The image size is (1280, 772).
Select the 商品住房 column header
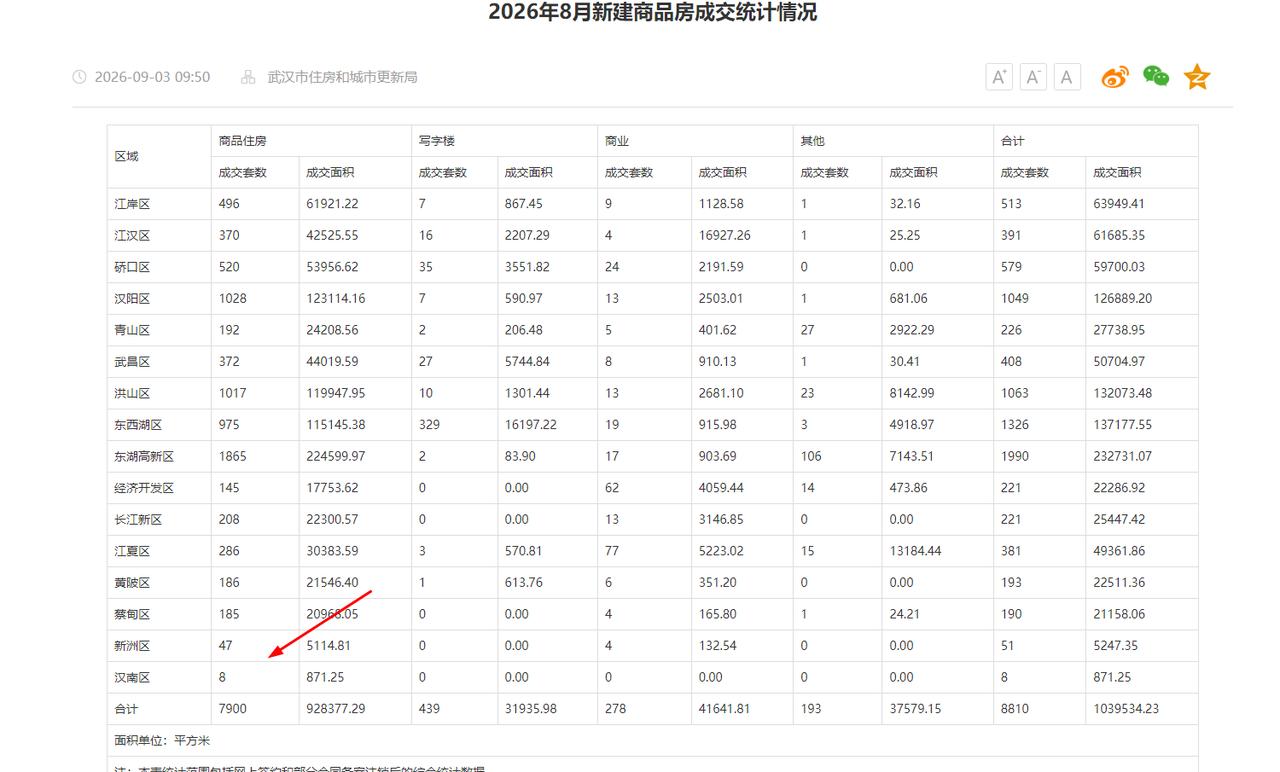click(243, 141)
